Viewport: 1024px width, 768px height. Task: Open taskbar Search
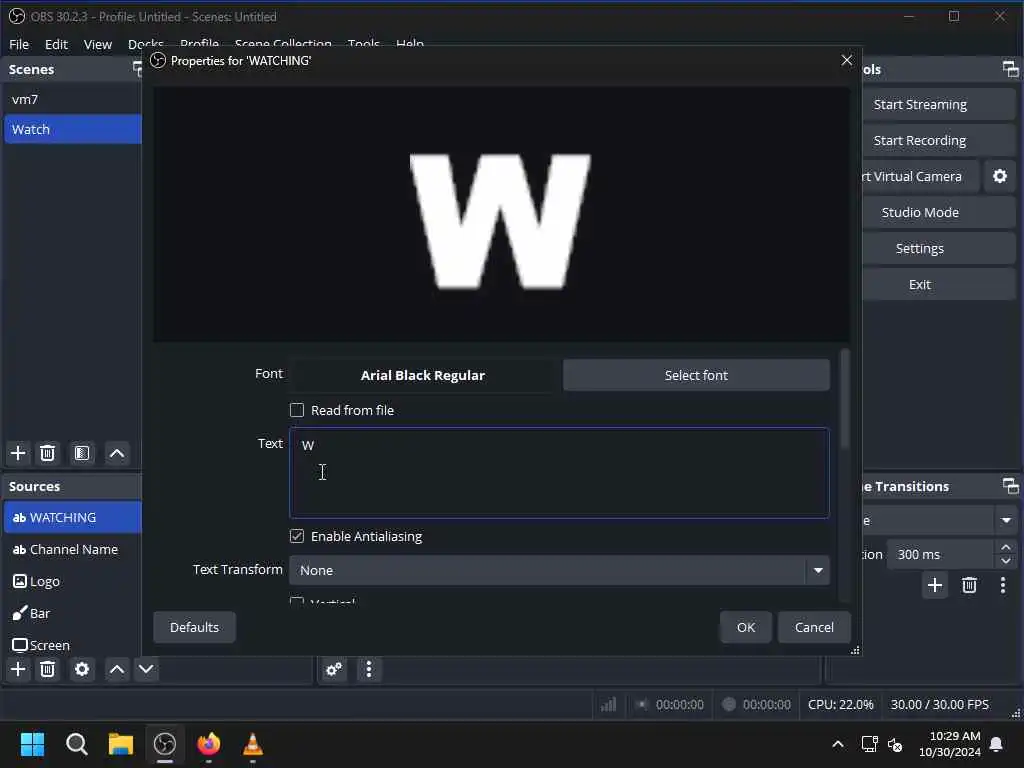click(x=76, y=744)
